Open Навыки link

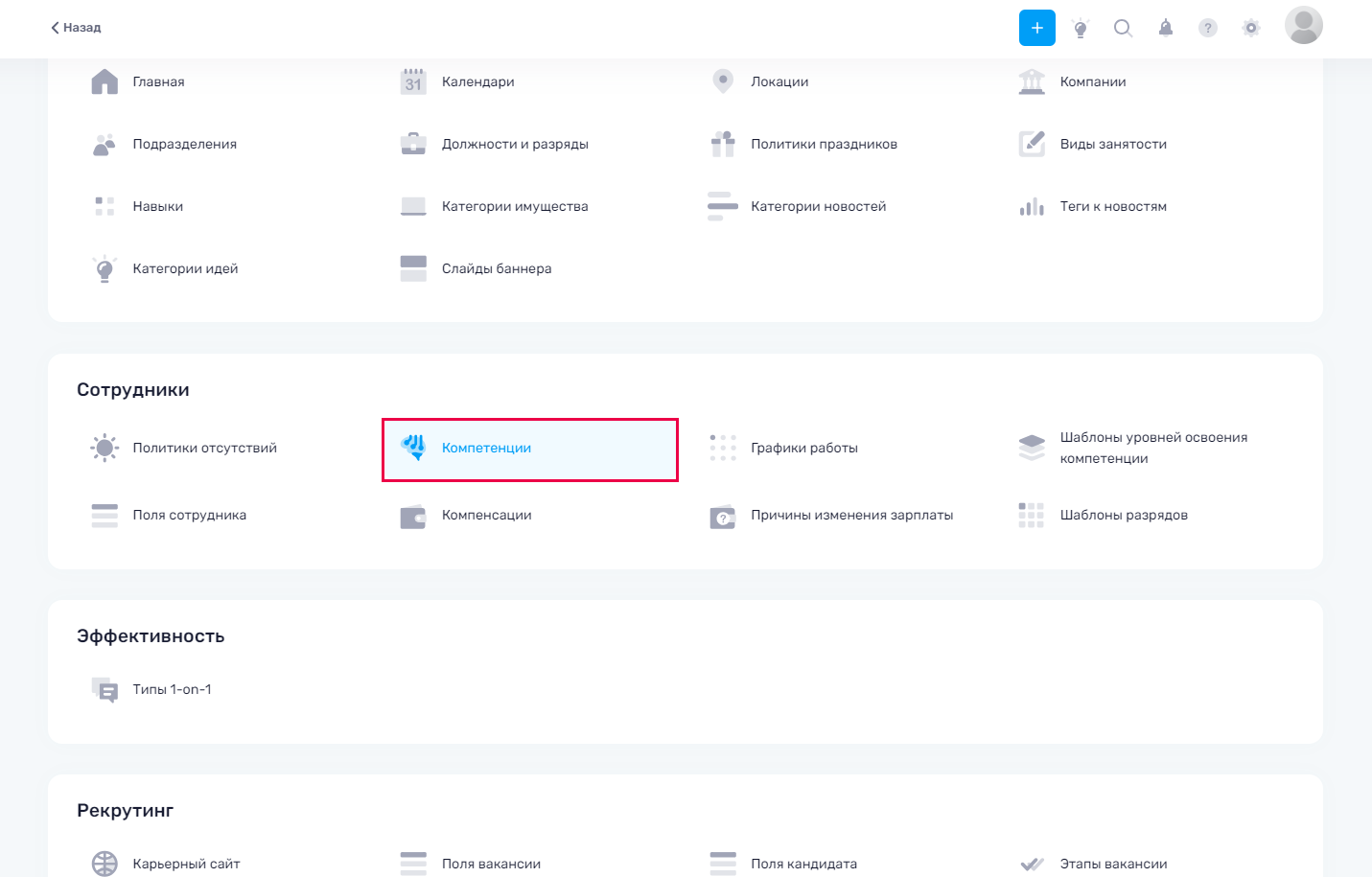pos(158,206)
